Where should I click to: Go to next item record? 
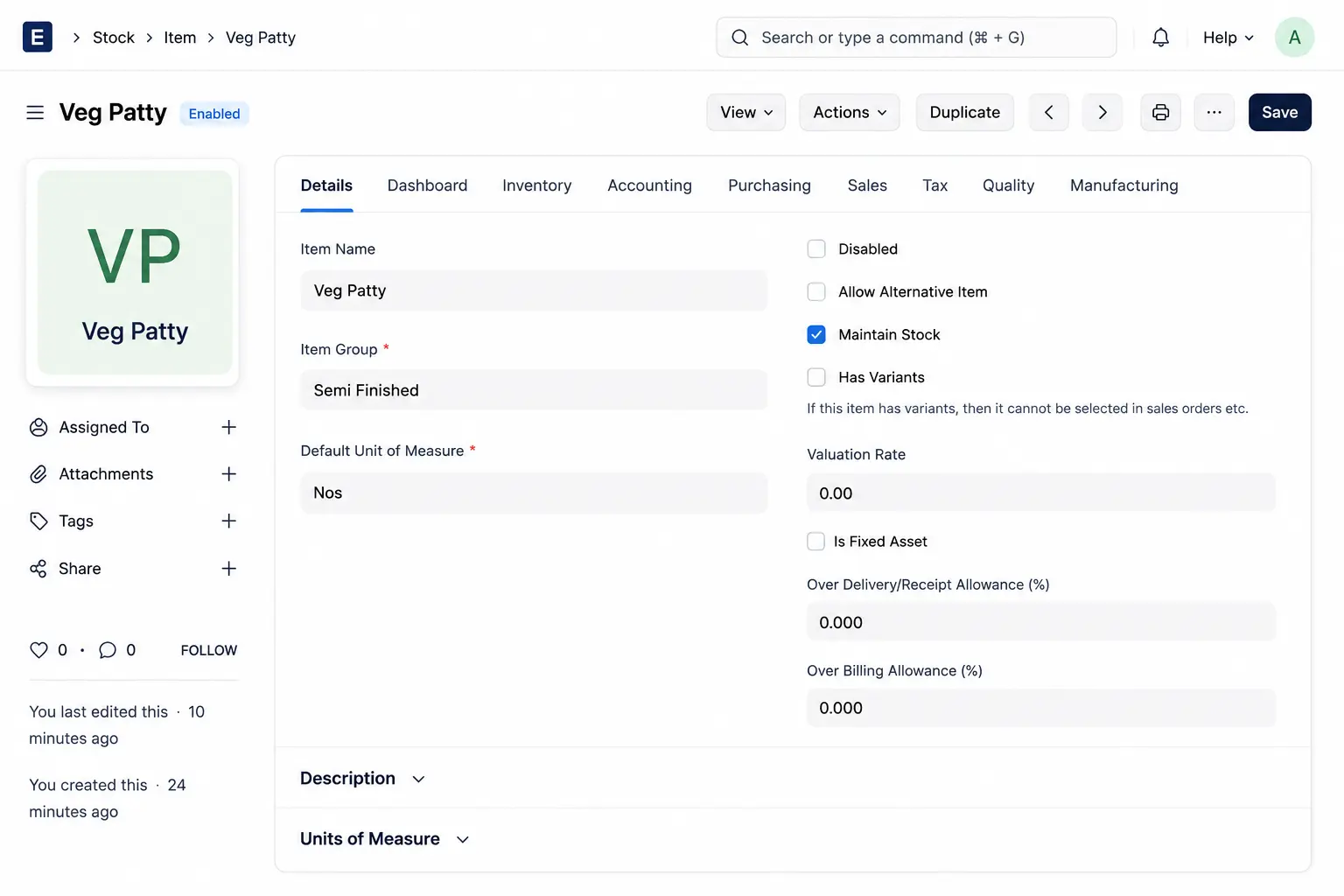[1102, 112]
